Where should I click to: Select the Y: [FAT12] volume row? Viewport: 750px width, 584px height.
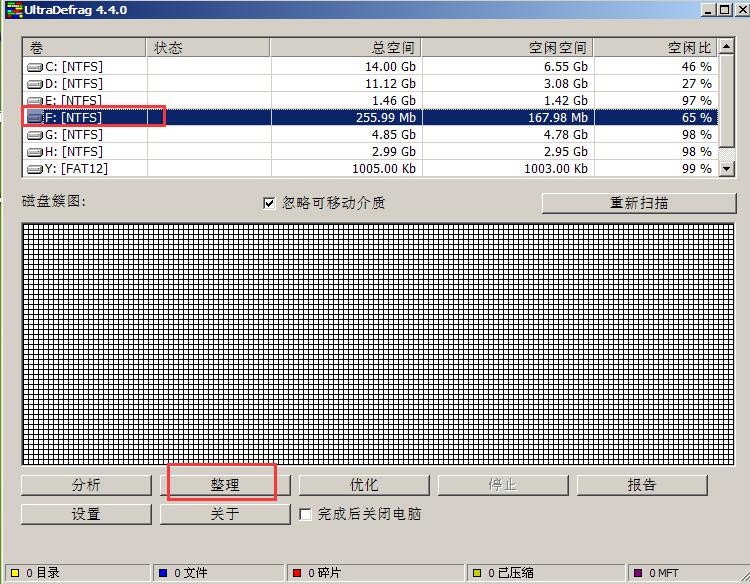coord(370,169)
